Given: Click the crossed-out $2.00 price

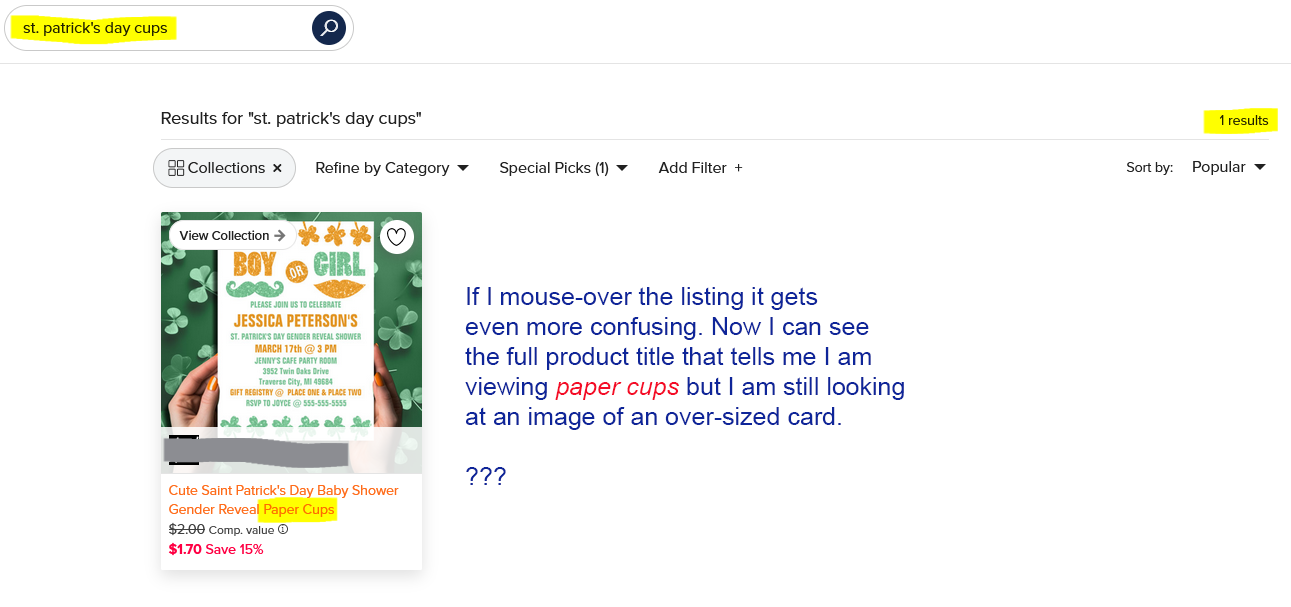Looking at the screenshot, I should click(187, 530).
